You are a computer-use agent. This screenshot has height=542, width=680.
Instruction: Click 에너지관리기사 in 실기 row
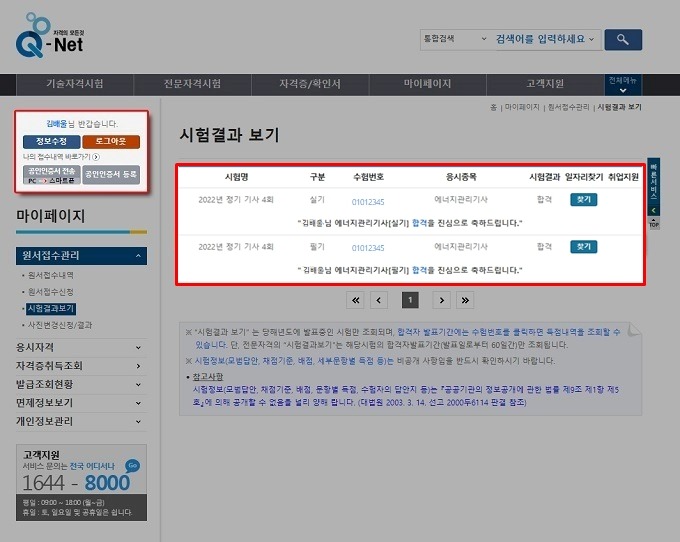(461, 199)
